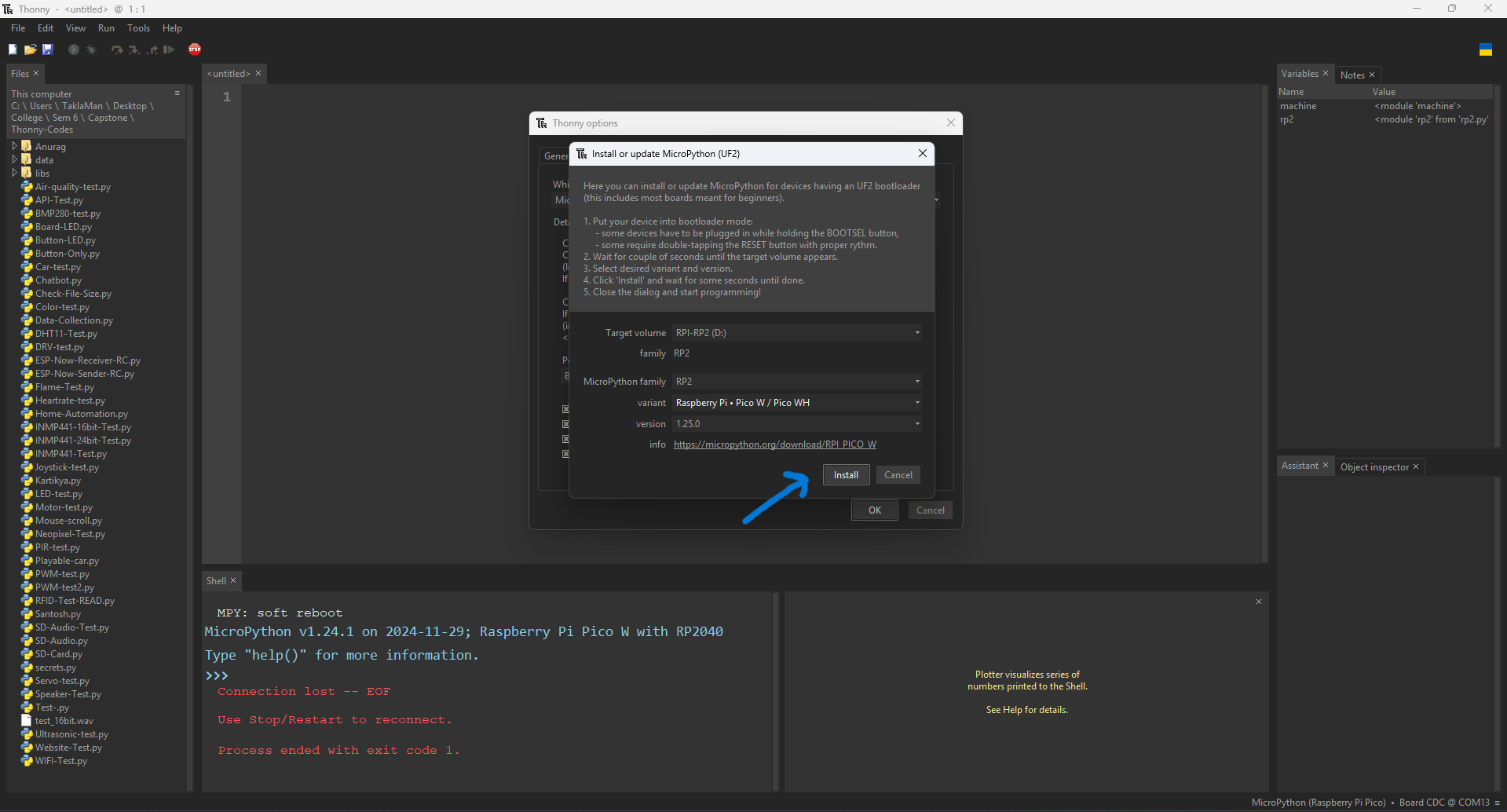
Task: Click the machine variable row
Action: click(x=1384, y=106)
